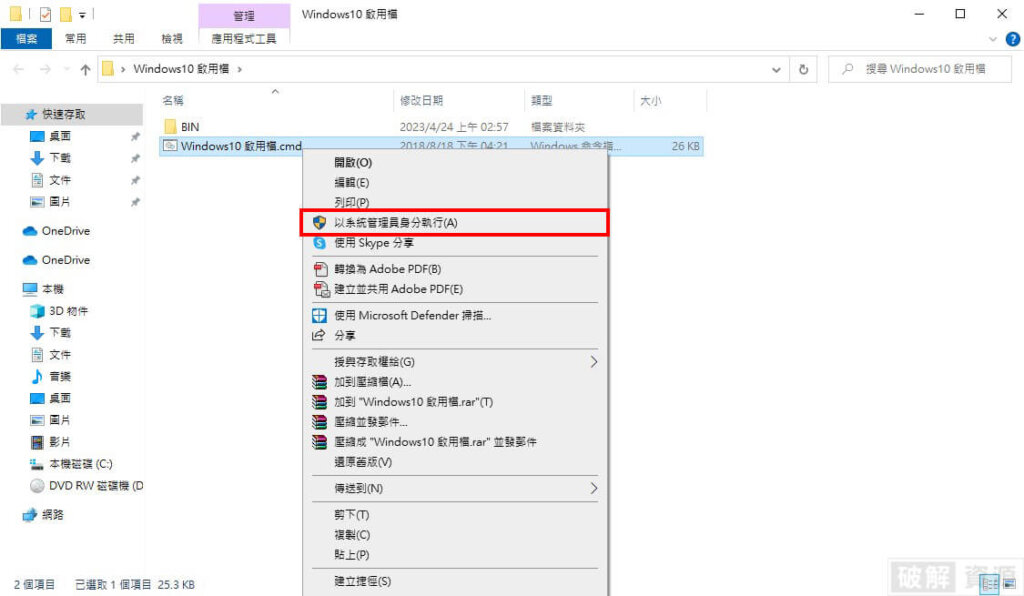Click the New Folder icon in the title bar
Viewport: 1024px width, 596px height.
pos(65,14)
